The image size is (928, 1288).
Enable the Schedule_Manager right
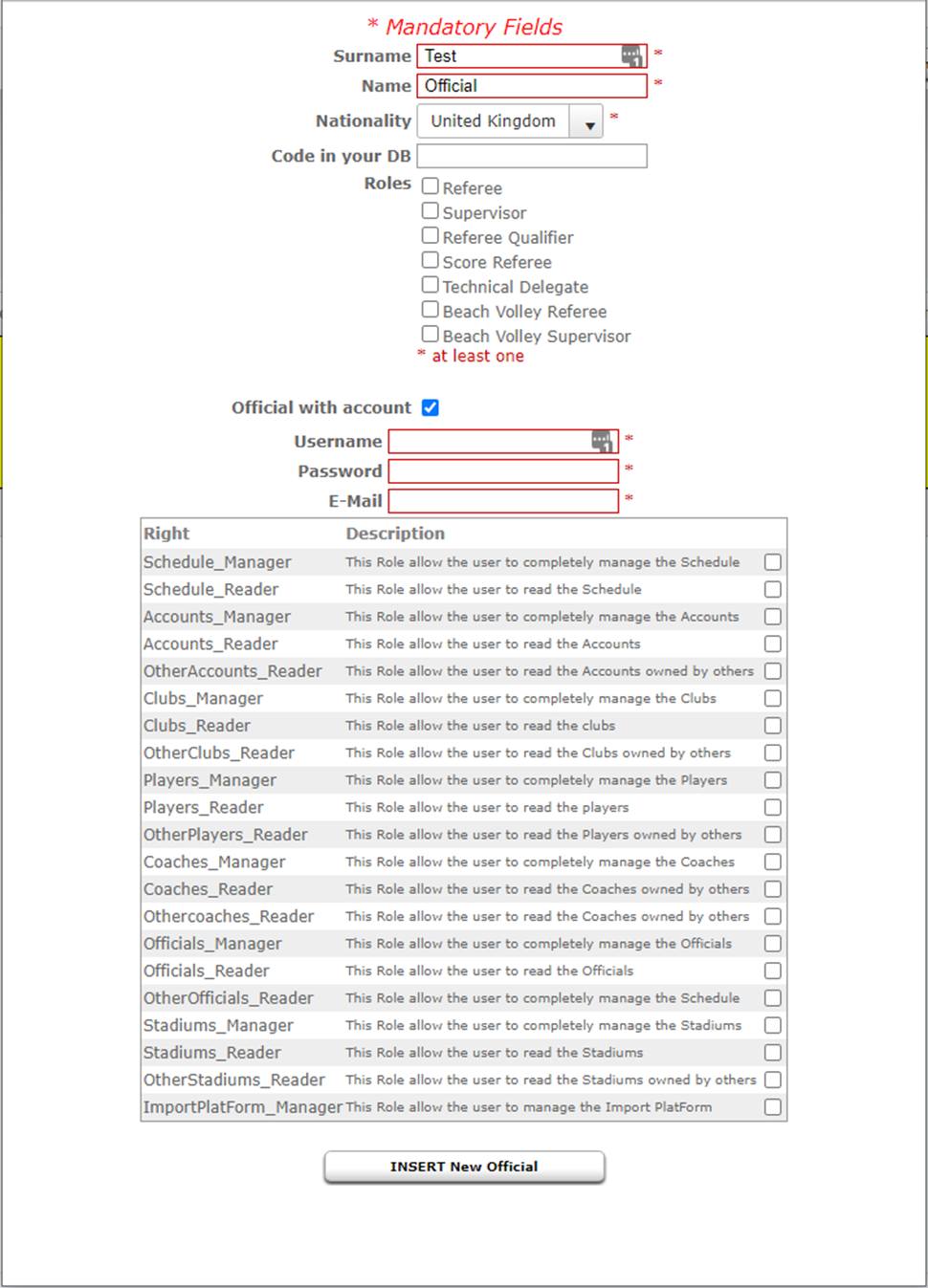point(773,562)
